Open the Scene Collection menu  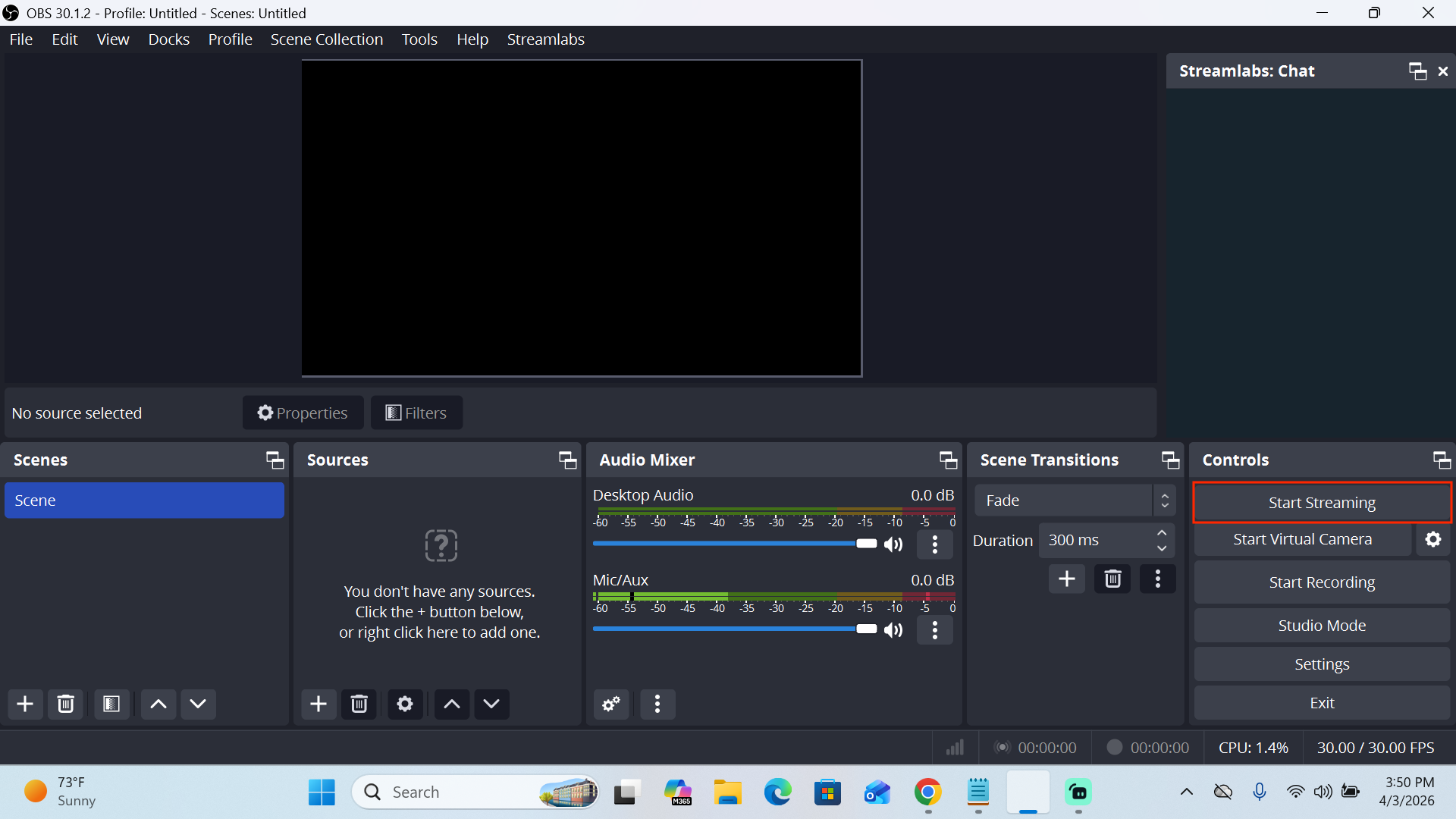click(327, 39)
